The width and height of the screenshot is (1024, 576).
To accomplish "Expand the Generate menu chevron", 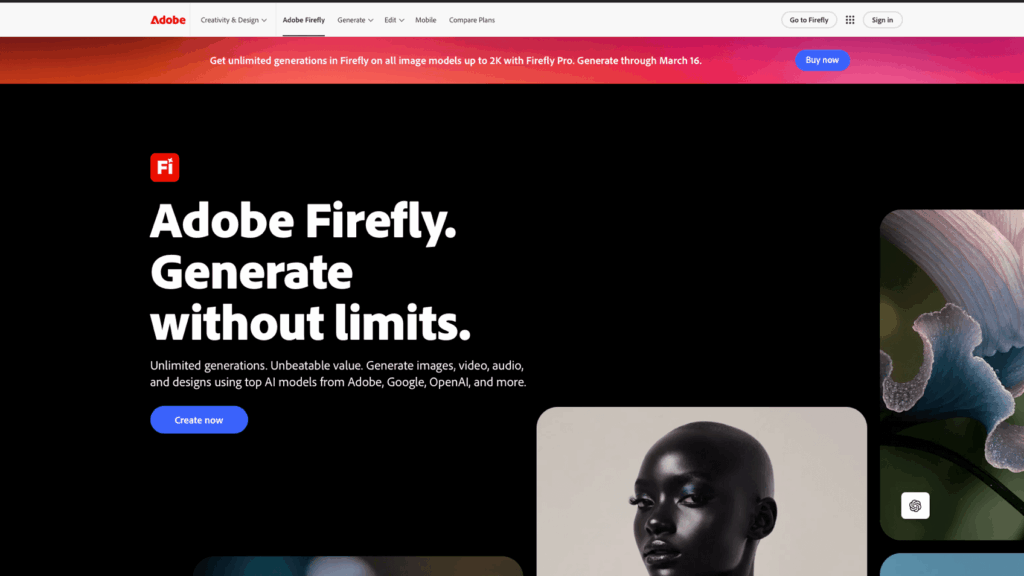I will (370, 20).
